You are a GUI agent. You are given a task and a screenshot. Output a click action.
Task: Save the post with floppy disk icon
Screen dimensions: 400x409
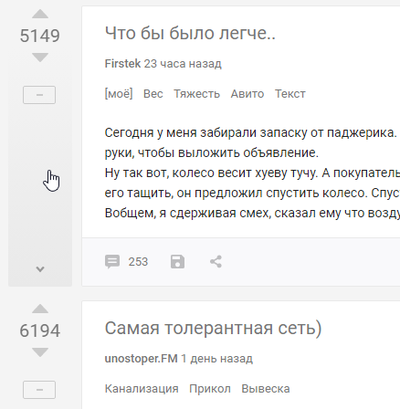(177, 262)
